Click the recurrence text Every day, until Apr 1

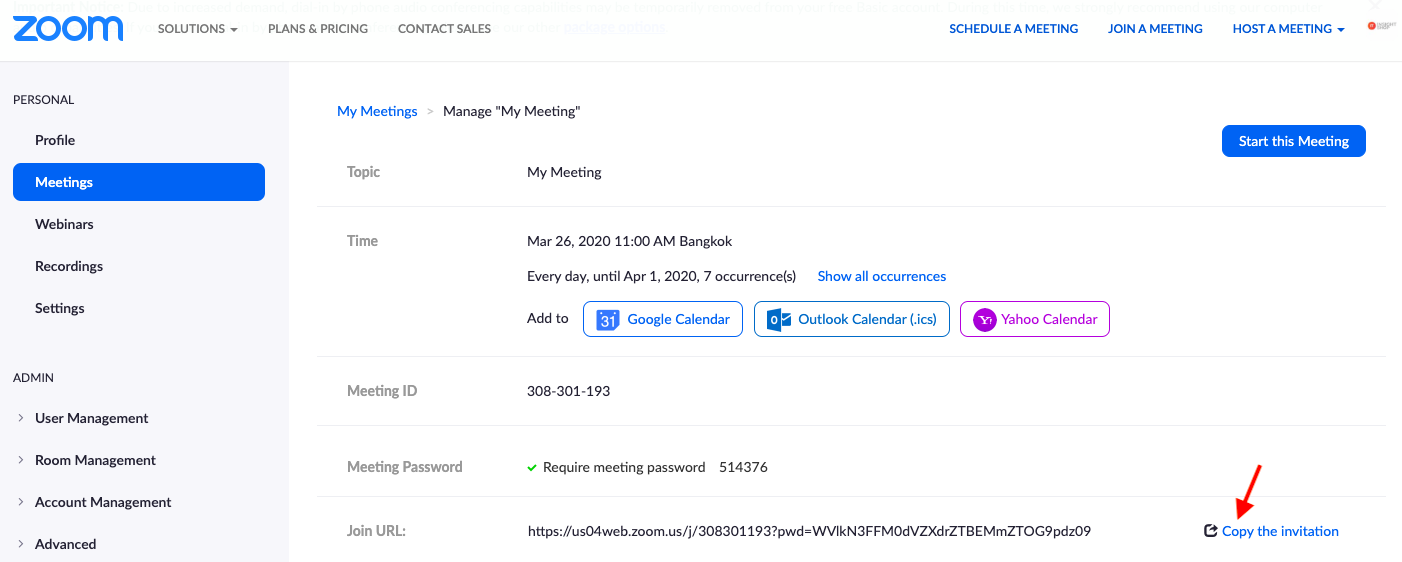tap(661, 276)
